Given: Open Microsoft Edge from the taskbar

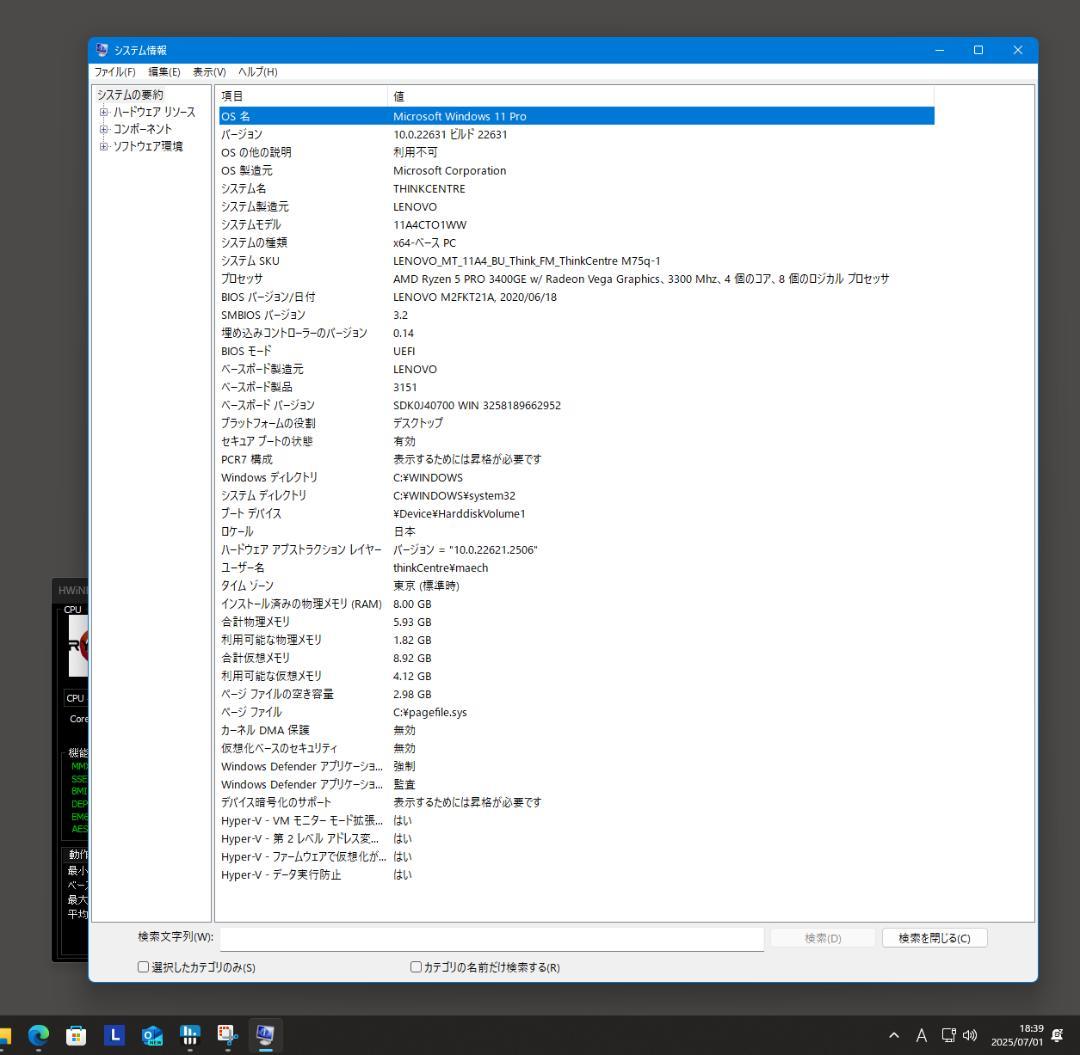Looking at the screenshot, I should coord(39,1035).
